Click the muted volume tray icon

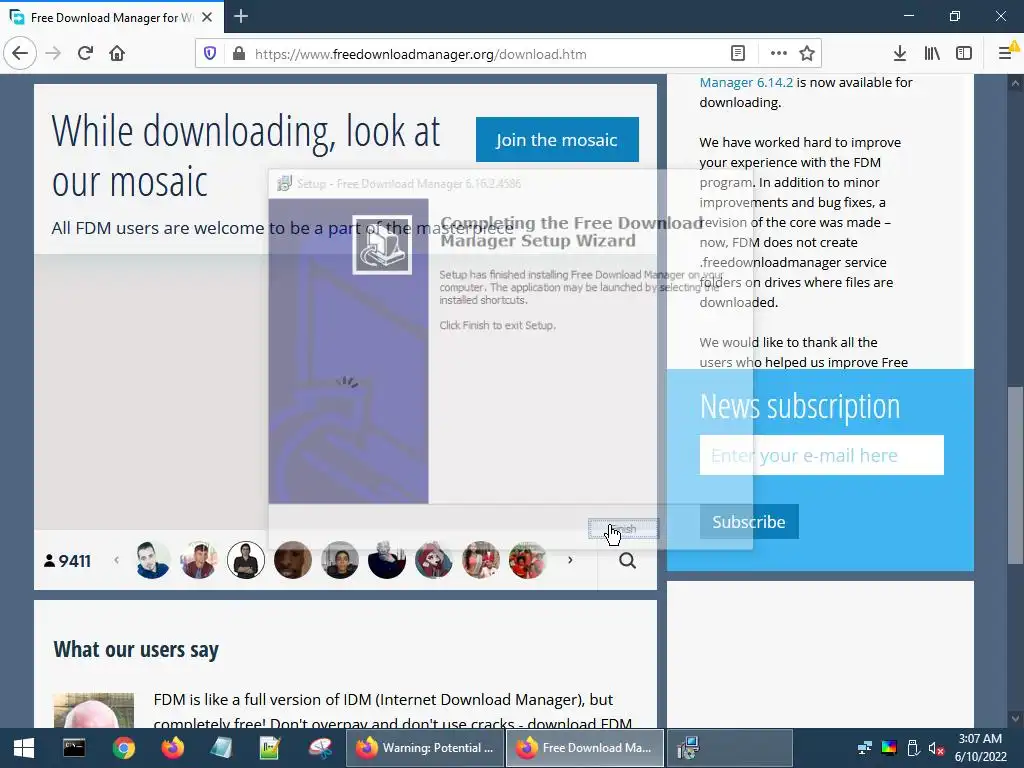[936, 748]
